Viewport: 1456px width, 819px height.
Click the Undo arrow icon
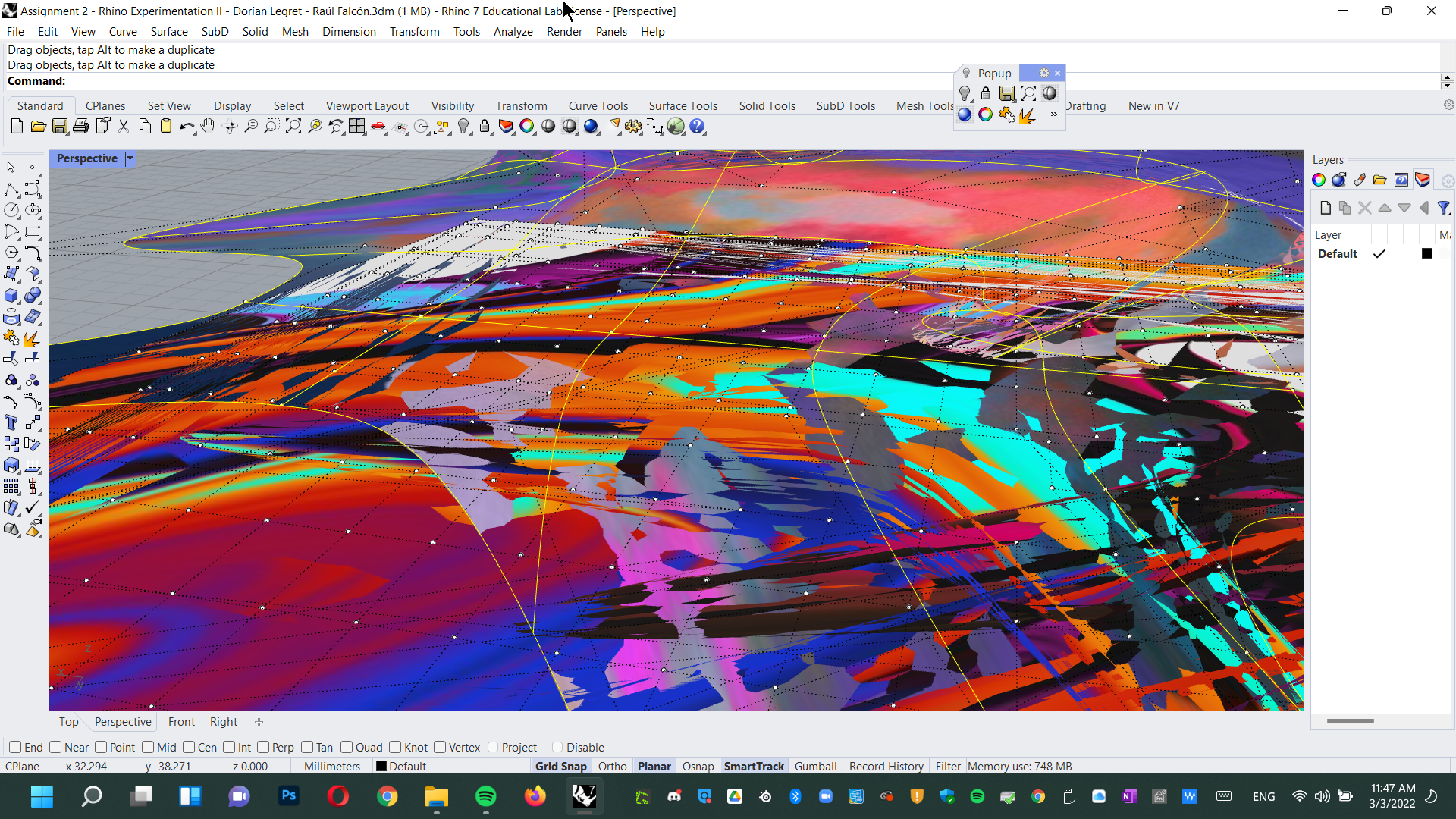[187, 127]
